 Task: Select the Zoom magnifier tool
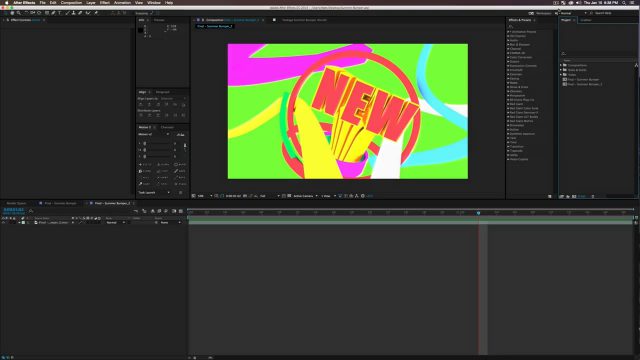(x=18, y=13)
